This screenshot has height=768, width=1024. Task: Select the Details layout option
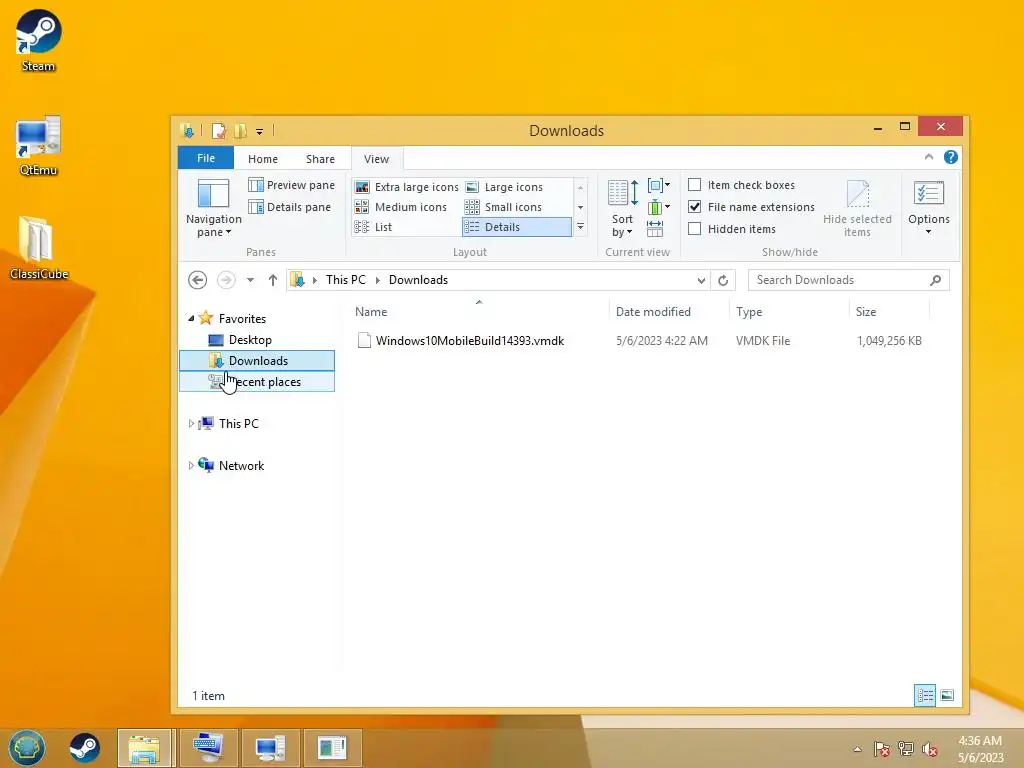tap(516, 227)
